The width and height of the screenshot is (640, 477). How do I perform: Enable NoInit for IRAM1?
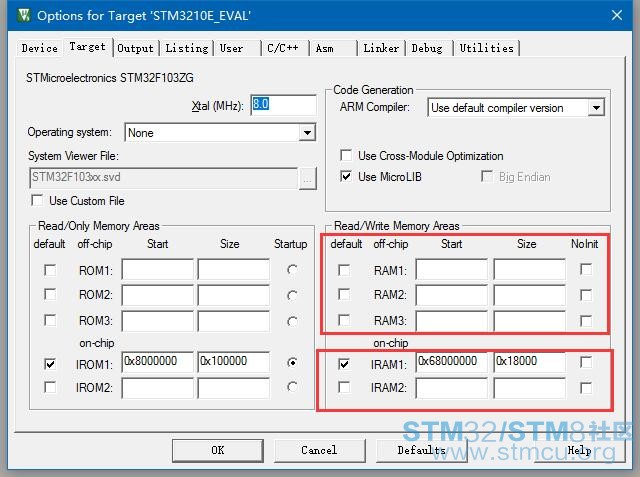[586, 362]
